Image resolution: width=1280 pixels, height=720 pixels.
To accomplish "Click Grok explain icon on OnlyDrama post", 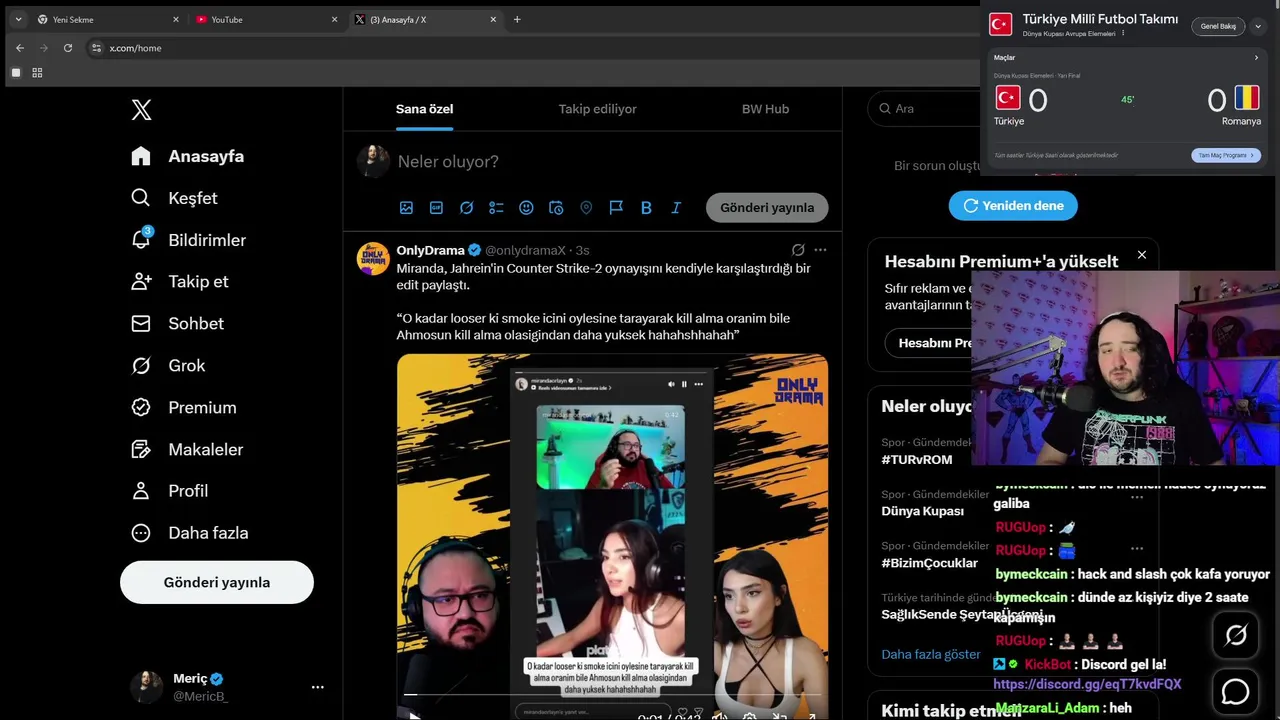I will tap(798, 250).
